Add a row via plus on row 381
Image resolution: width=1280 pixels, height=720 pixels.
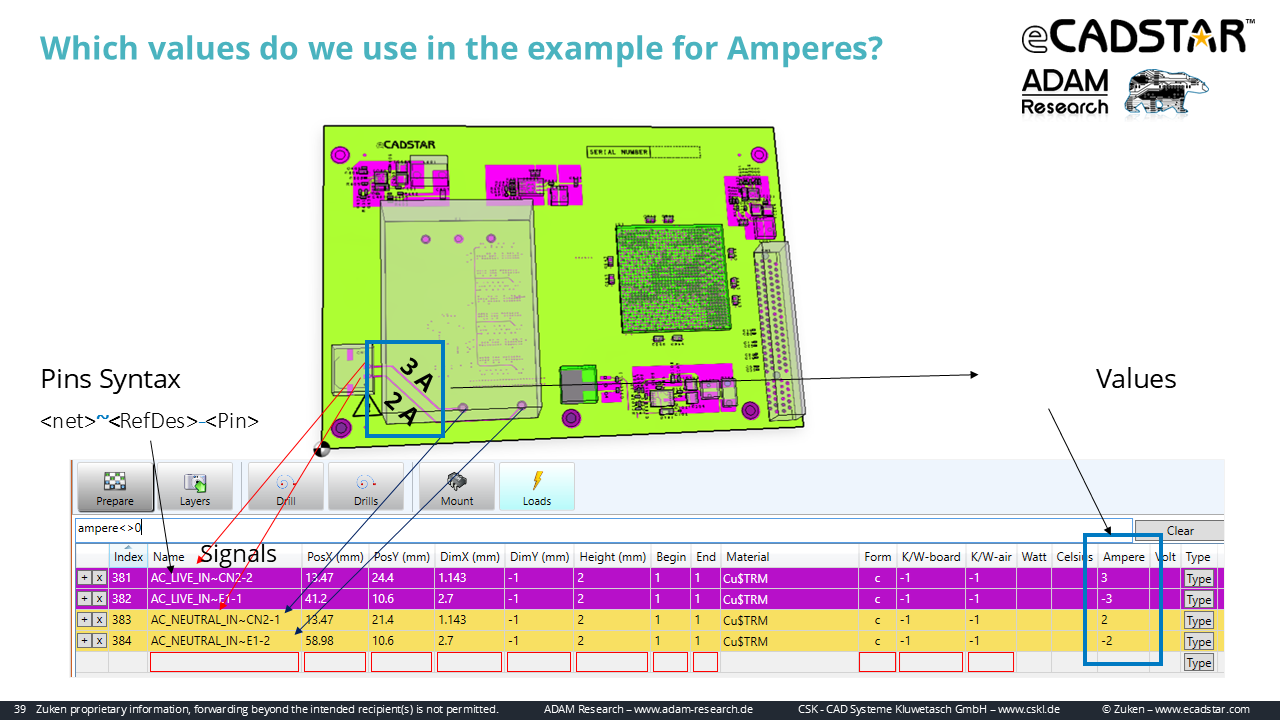tap(84, 578)
